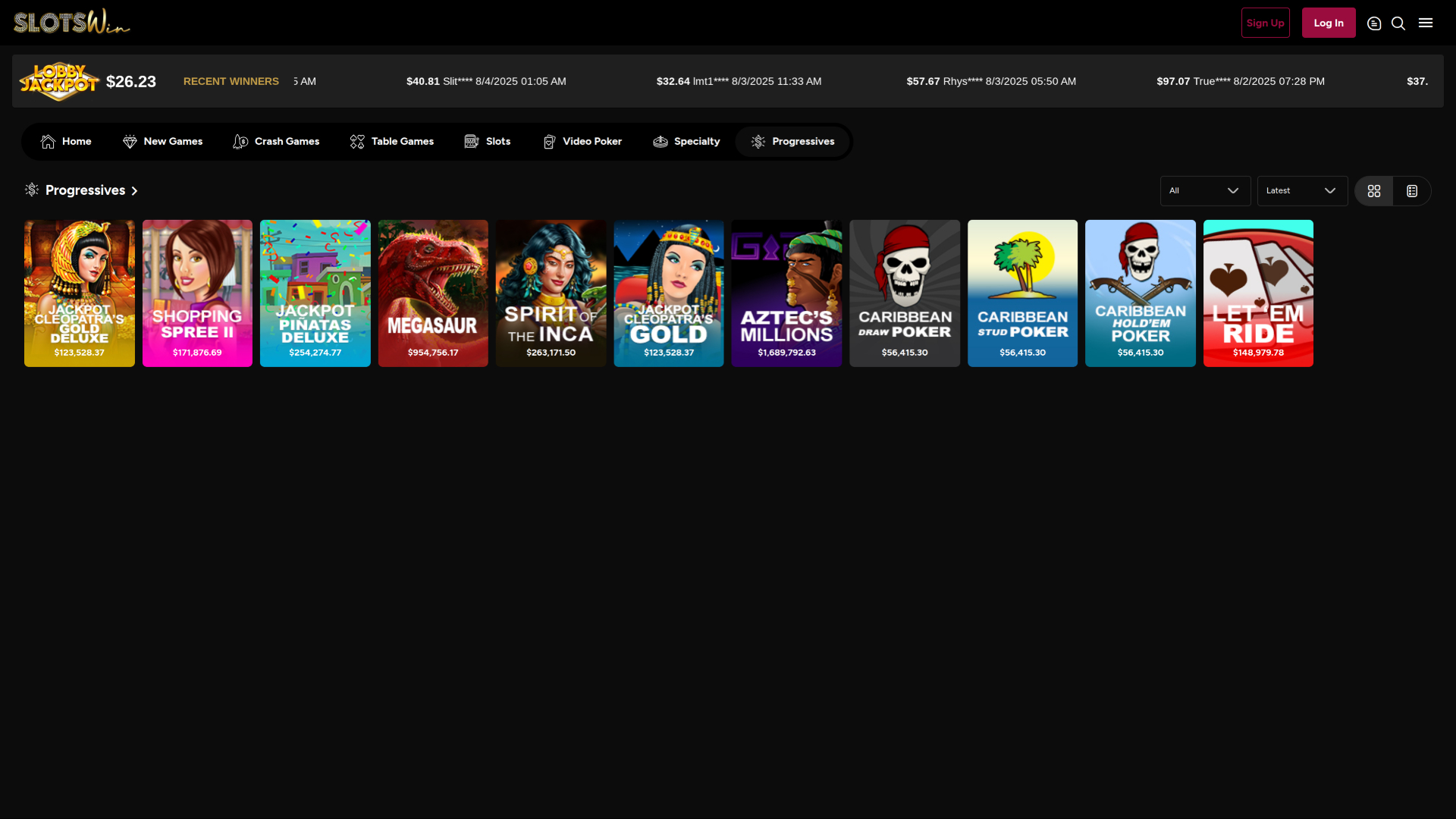Select the Slots menu item

[497, 141]
